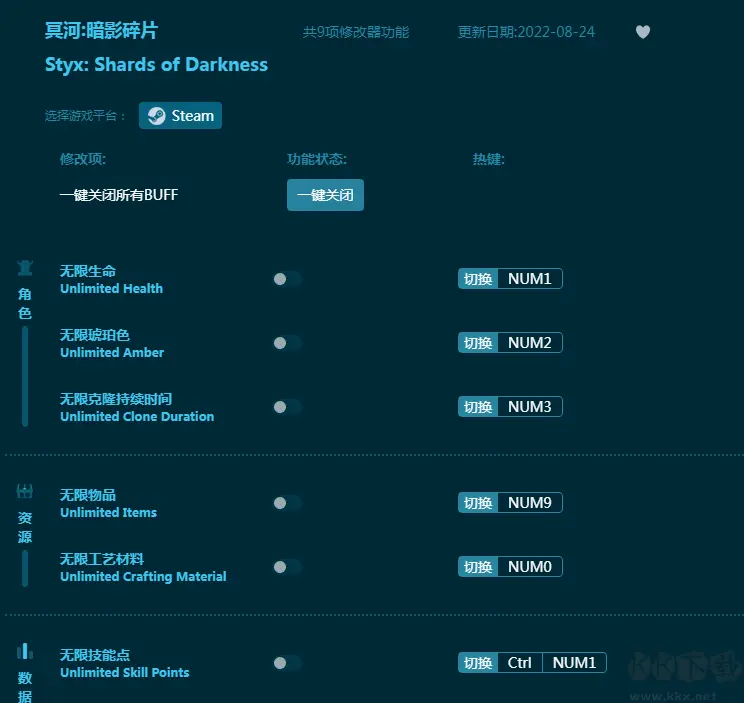Screen dimensions: 744x703
Task: Click the NUM0 hotkey box
Action: [x=529, y=567]
